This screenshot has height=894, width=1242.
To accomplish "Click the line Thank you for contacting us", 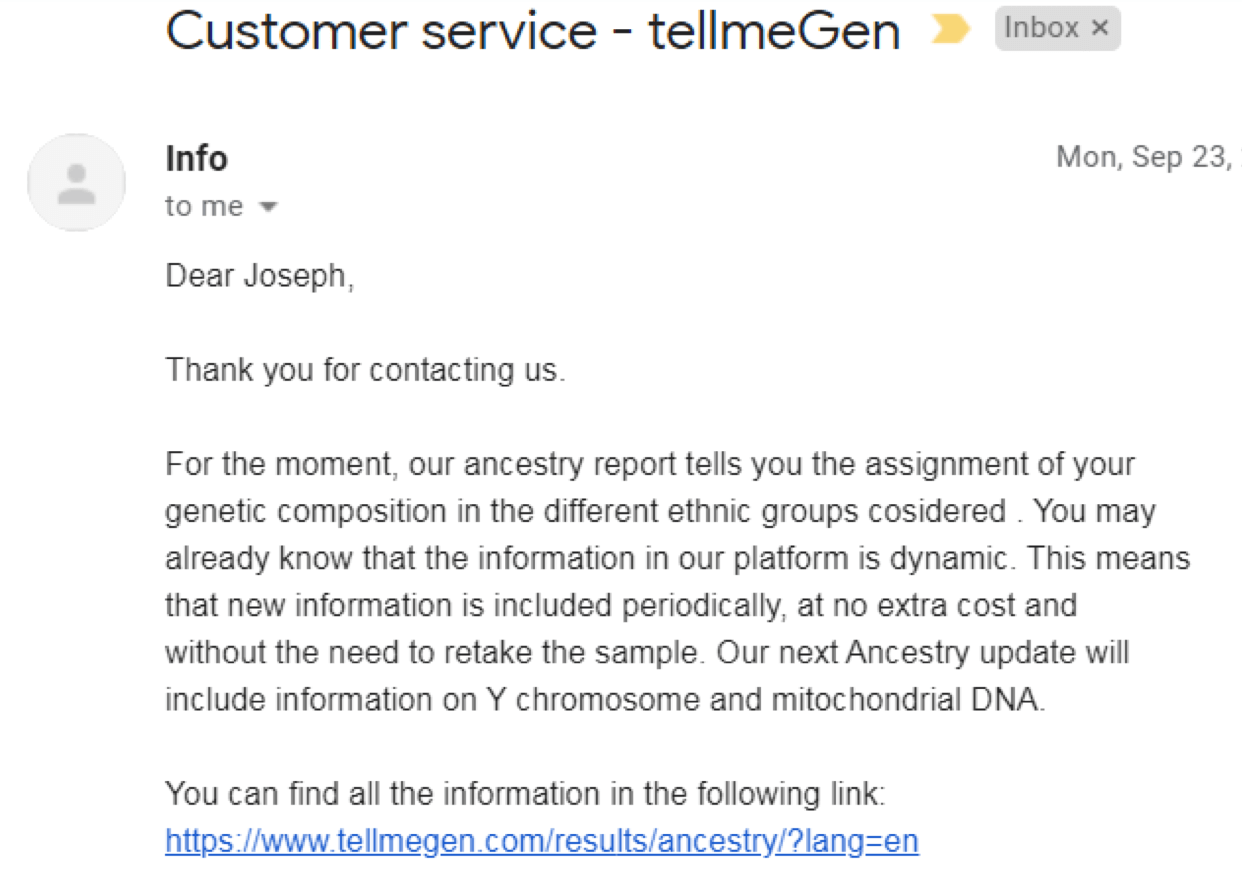I will [365, 370].
